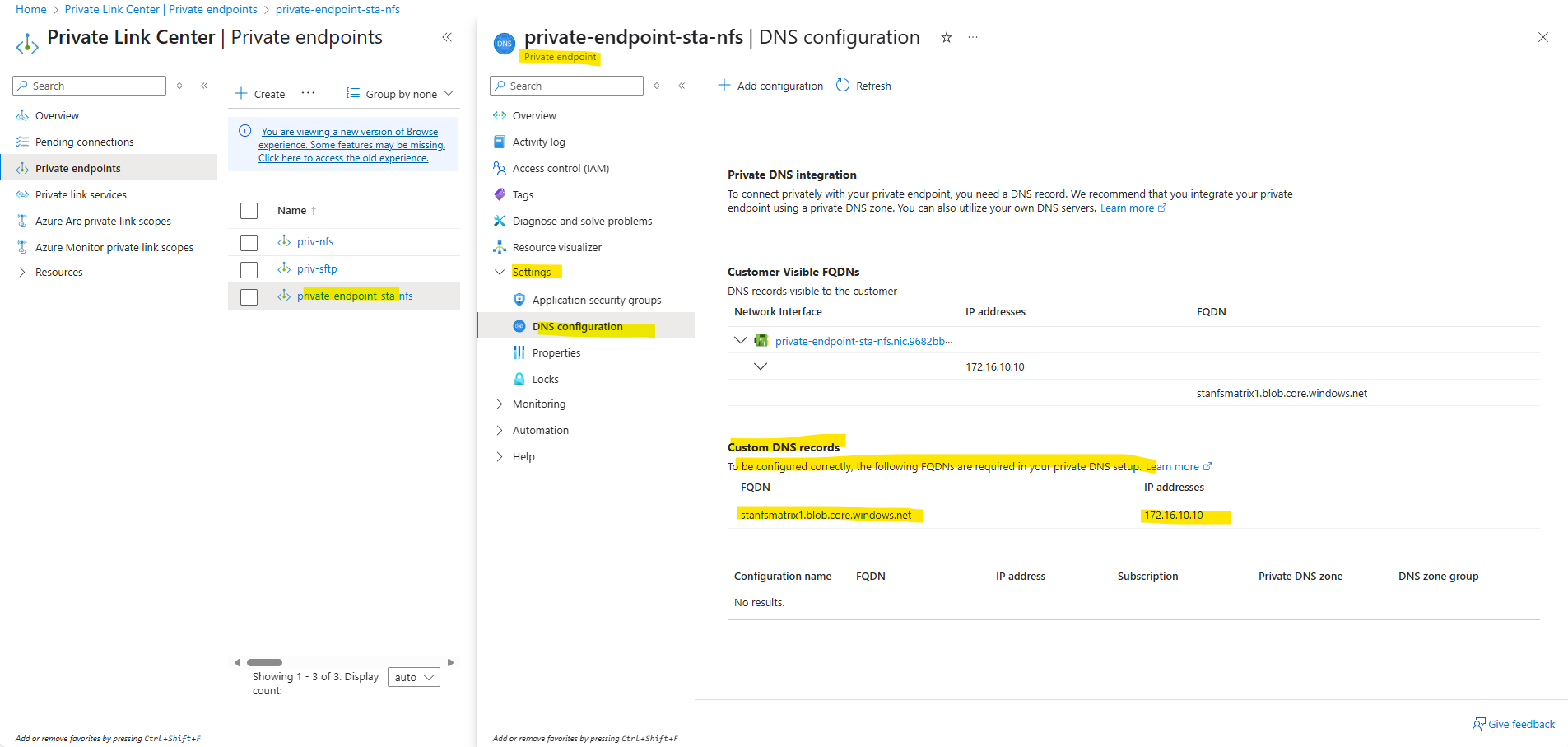Open Resource visualizer

coord(557,247)
